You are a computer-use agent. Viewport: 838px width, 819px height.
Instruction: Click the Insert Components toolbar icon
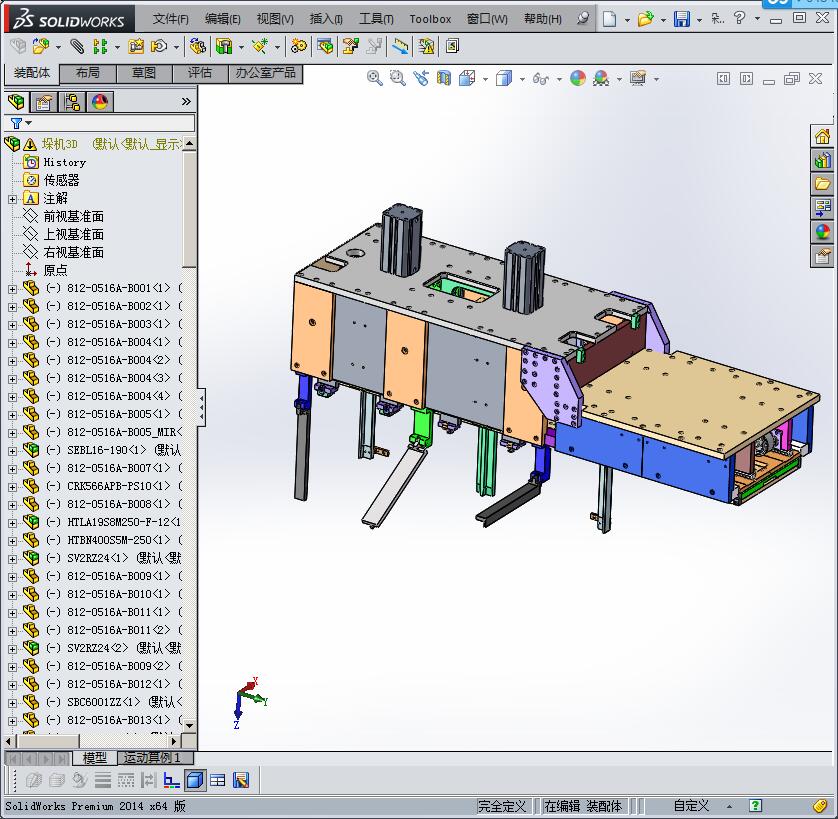[41, 47]
